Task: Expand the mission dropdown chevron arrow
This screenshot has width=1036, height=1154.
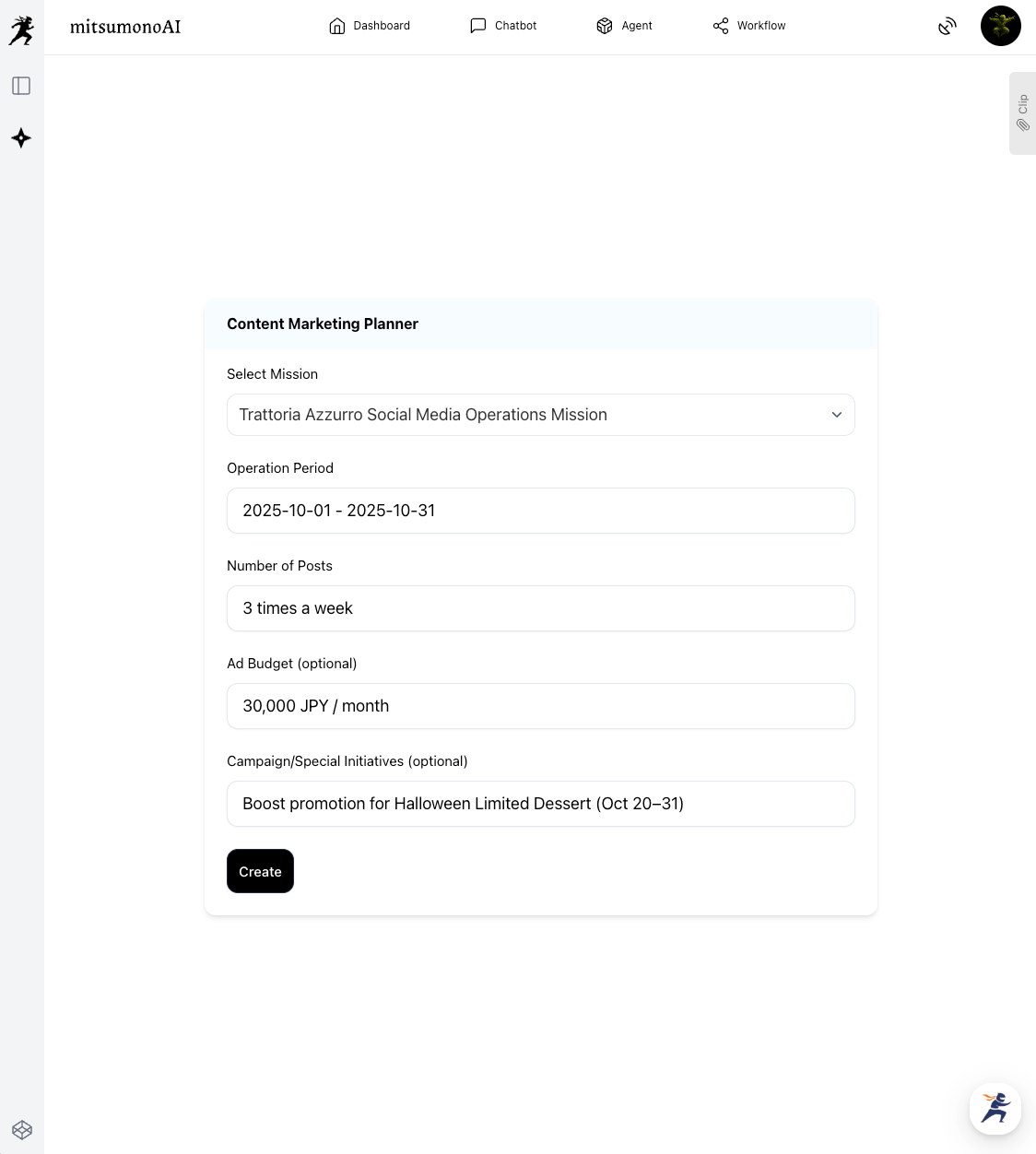Action: click(837, 415)
